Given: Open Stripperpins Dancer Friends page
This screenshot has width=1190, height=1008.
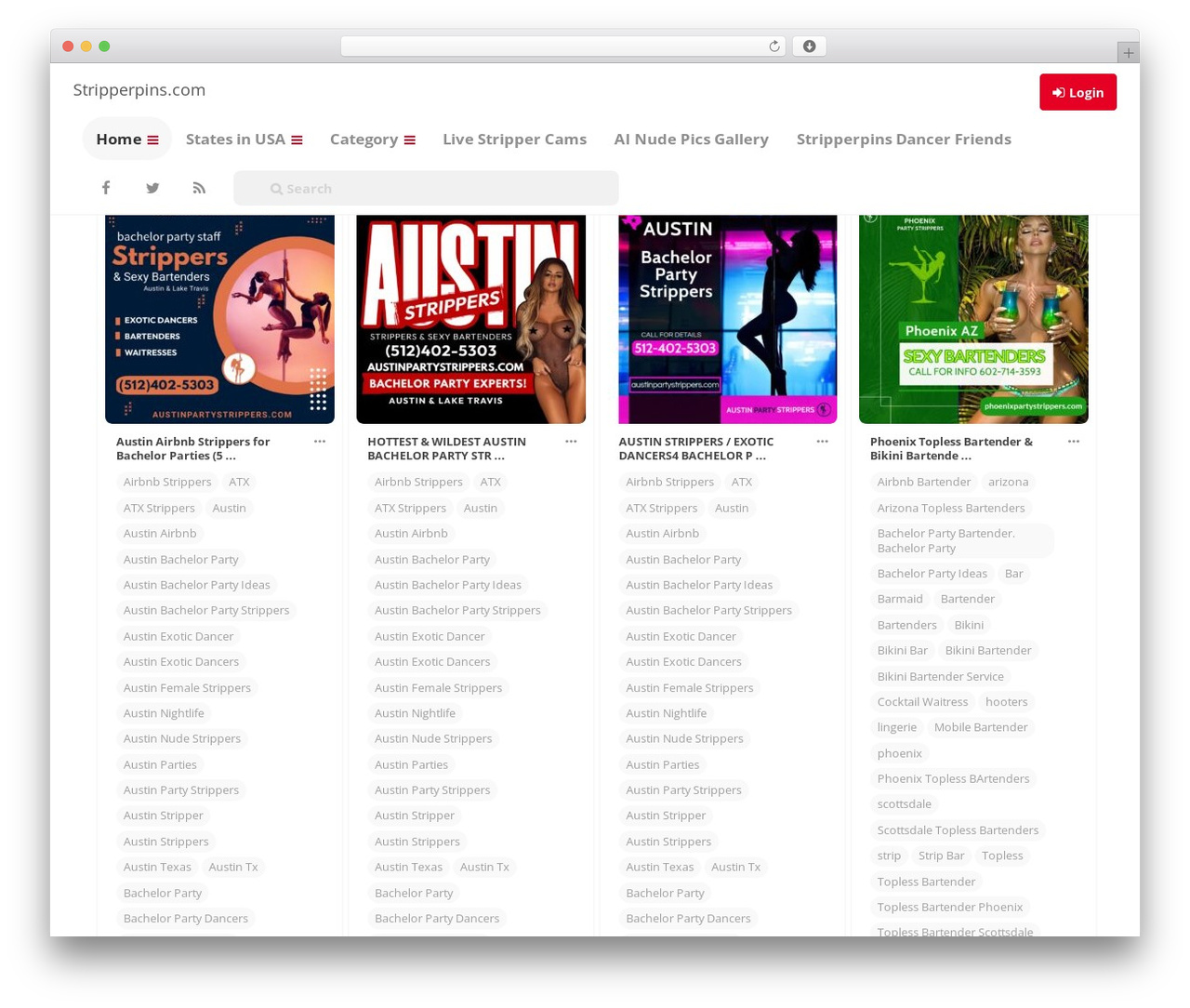Looking at the screenshot, I should [x=904, y=139].
